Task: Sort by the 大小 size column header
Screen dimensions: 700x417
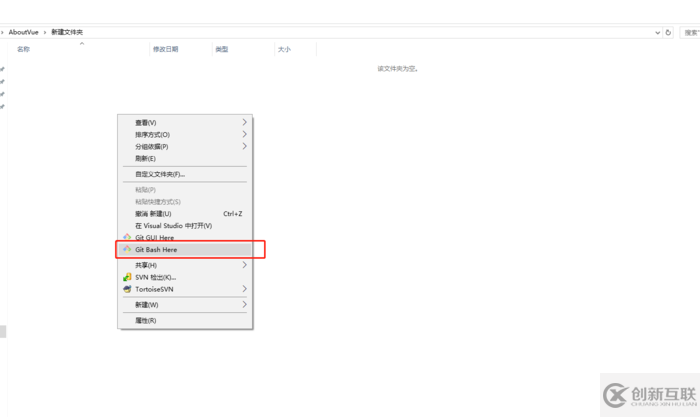Action: coord(284,49)
